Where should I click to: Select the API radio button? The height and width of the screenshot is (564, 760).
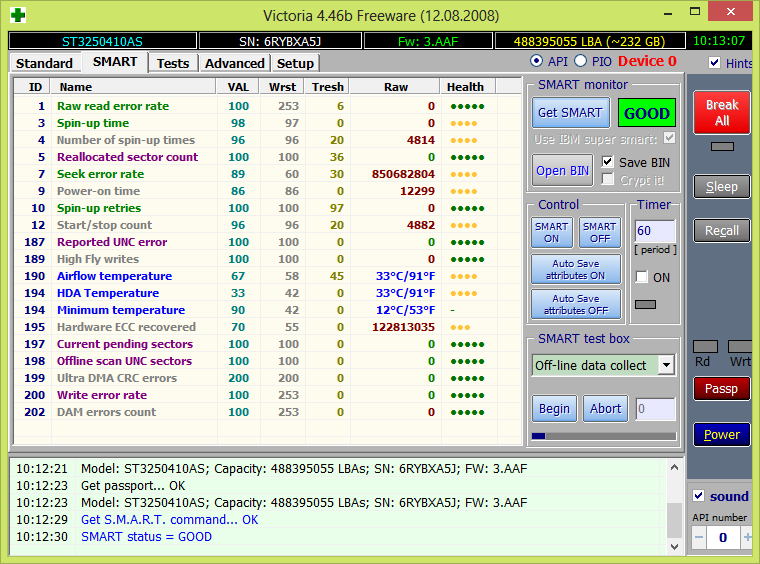click(x=537, y=62)
